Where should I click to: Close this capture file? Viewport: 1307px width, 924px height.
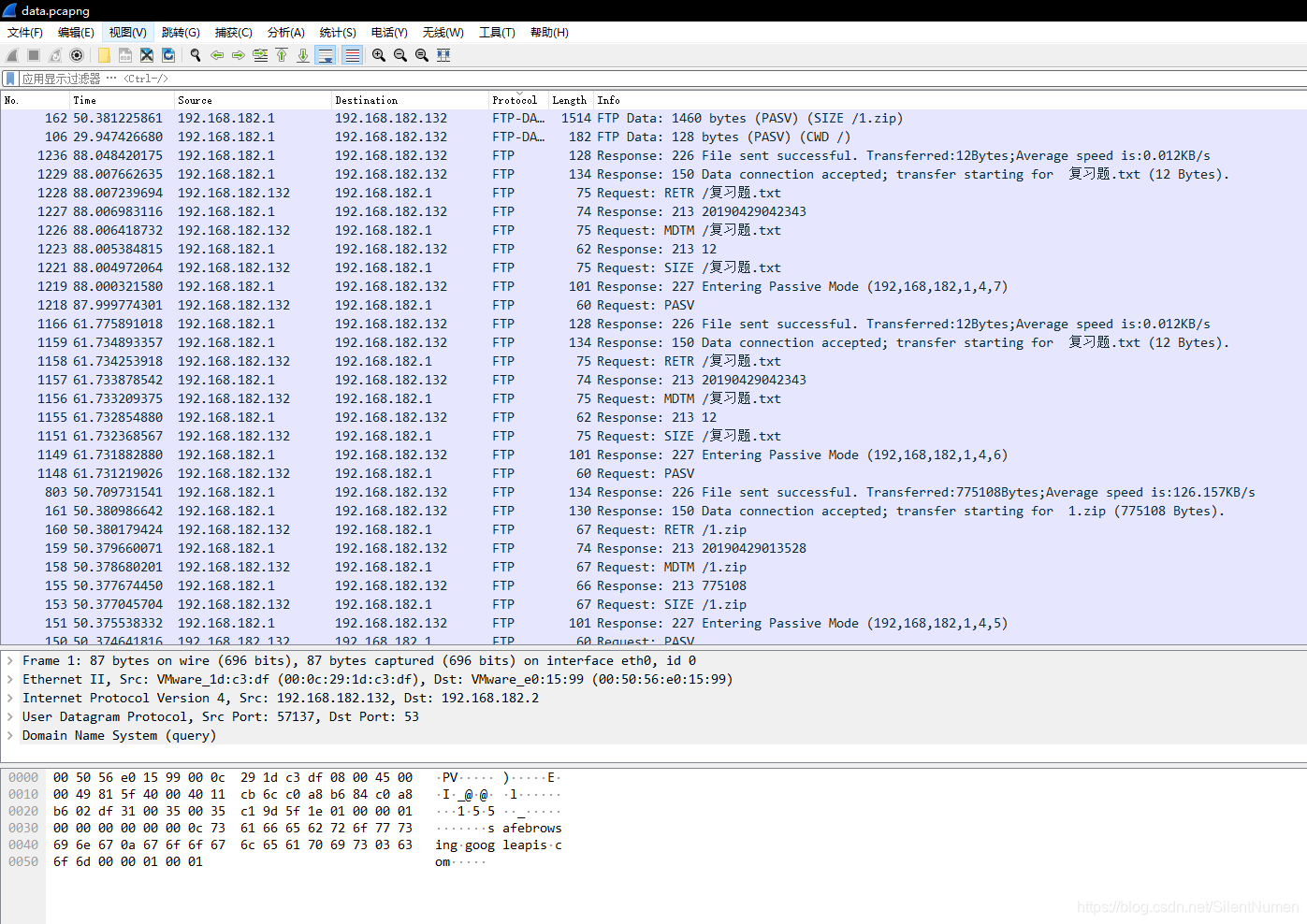(147, 55)
